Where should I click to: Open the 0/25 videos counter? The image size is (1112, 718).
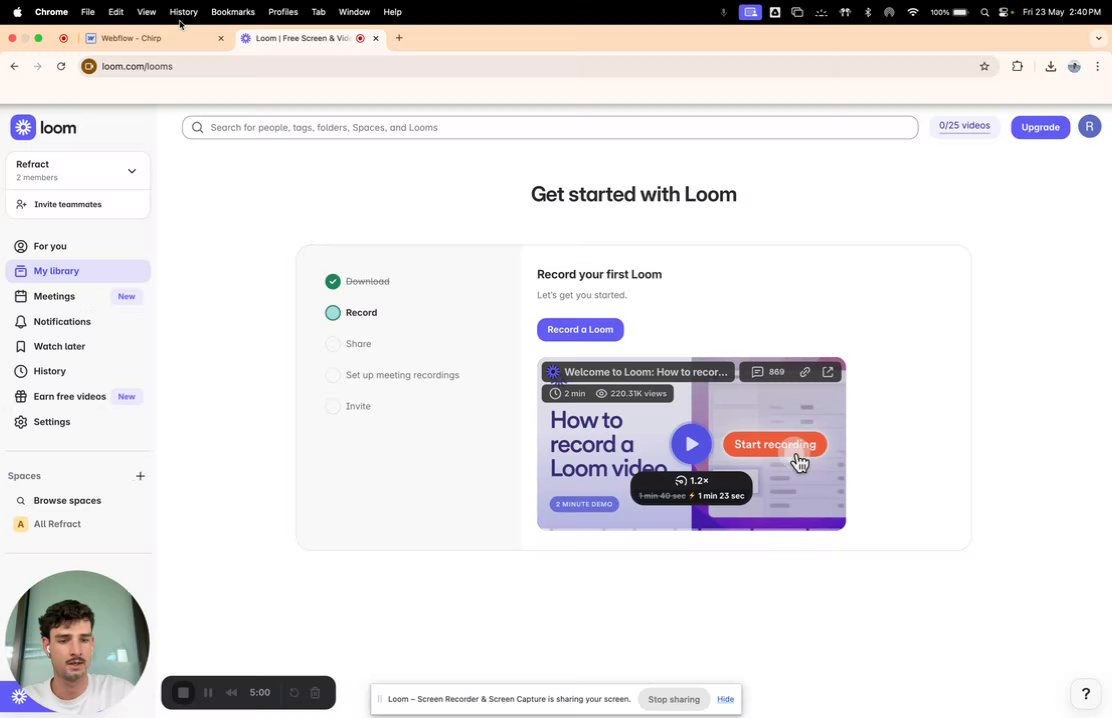(x=964, y=126)
